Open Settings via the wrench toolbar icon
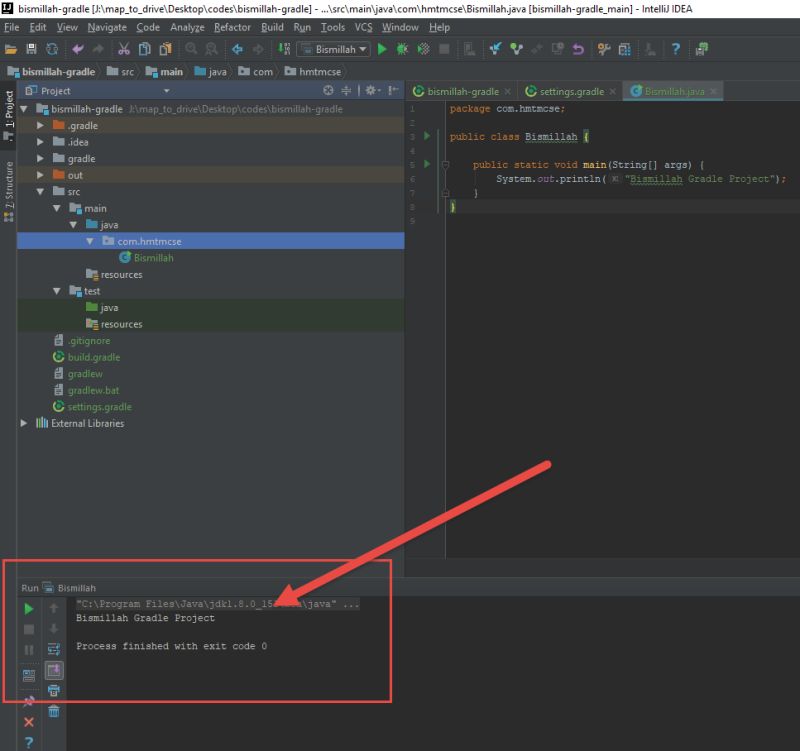Screen dimensions: 800x751 tap(602, 48)
